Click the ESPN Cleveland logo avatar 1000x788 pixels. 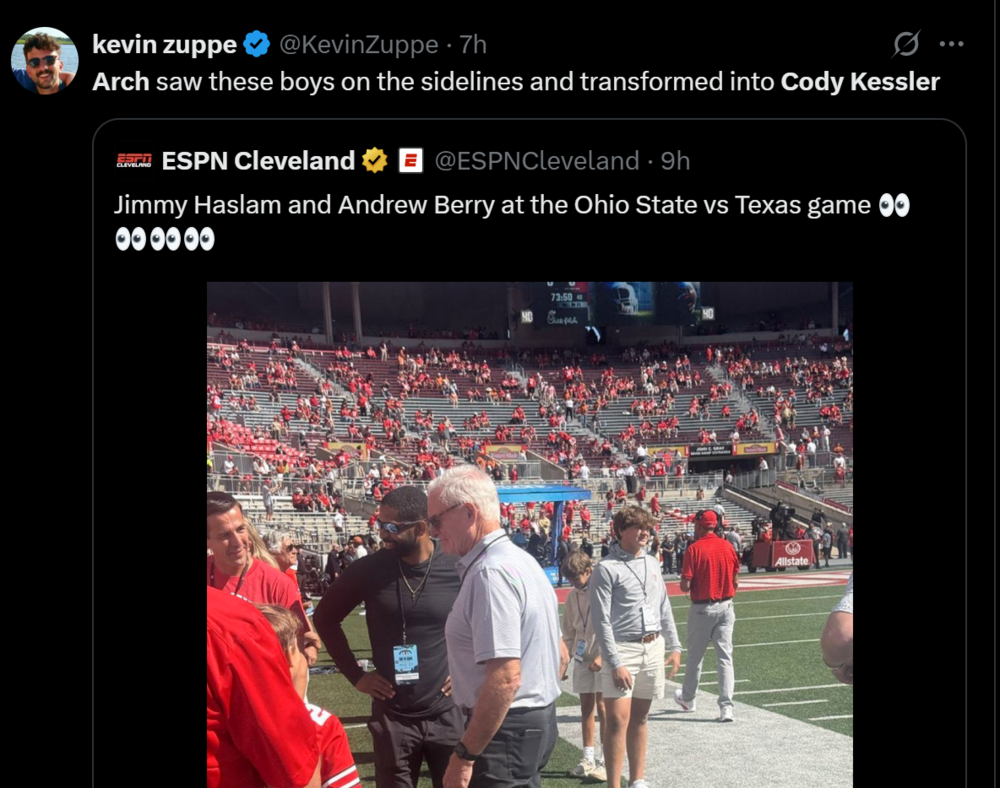[x=134, y=161]
